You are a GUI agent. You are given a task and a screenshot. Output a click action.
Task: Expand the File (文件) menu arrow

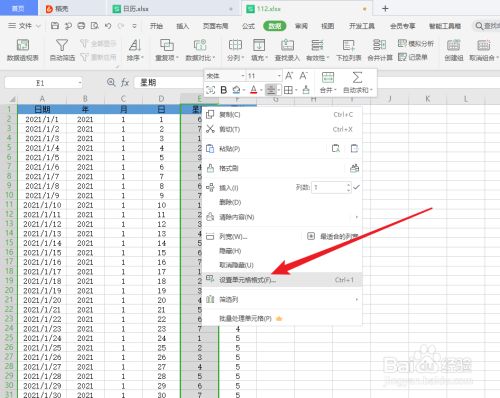click(x=38, y=26)
